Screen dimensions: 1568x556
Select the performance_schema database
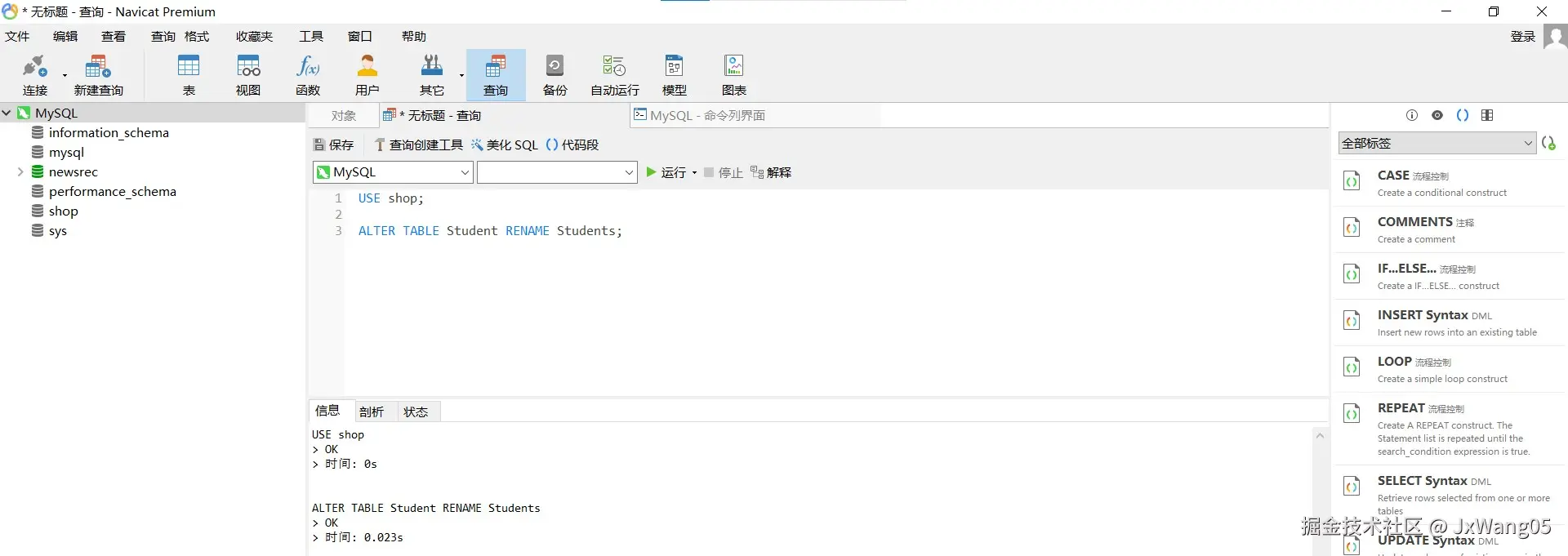click(x=112, y=192)
